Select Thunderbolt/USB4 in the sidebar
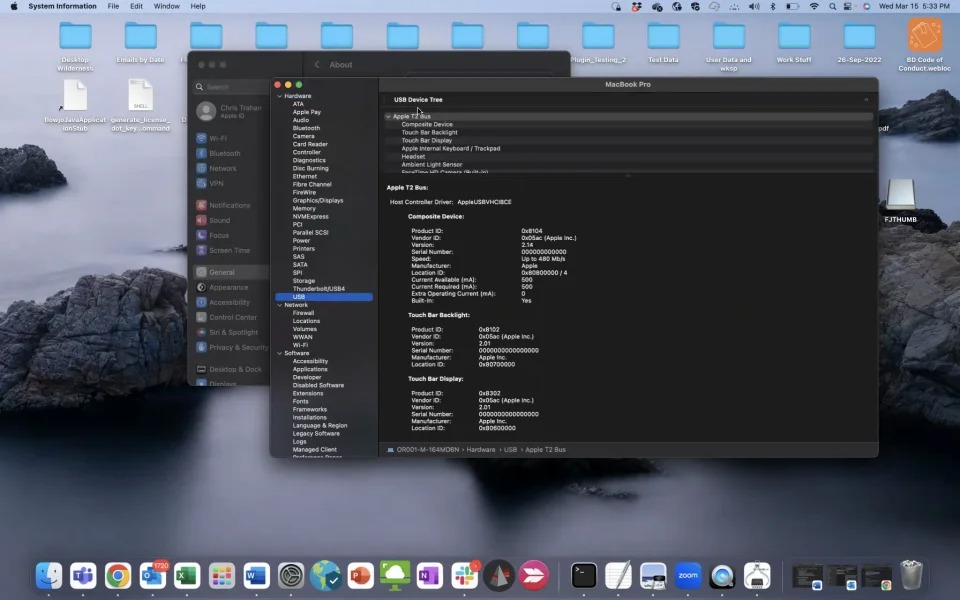The height and width of the screenshot is (600, 960). click(x=318, y=289)
